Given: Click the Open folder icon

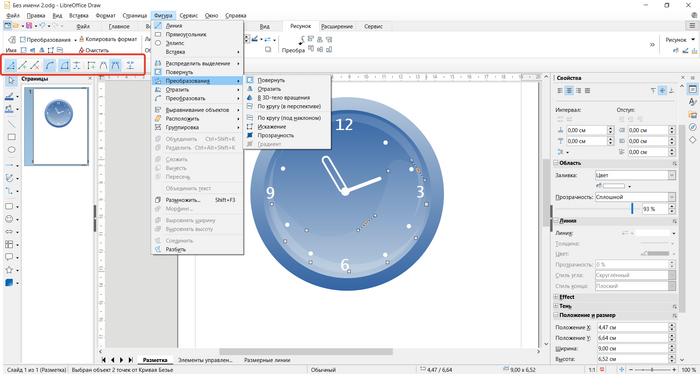Looking at the screenshot, I should [x=16, y=26].
